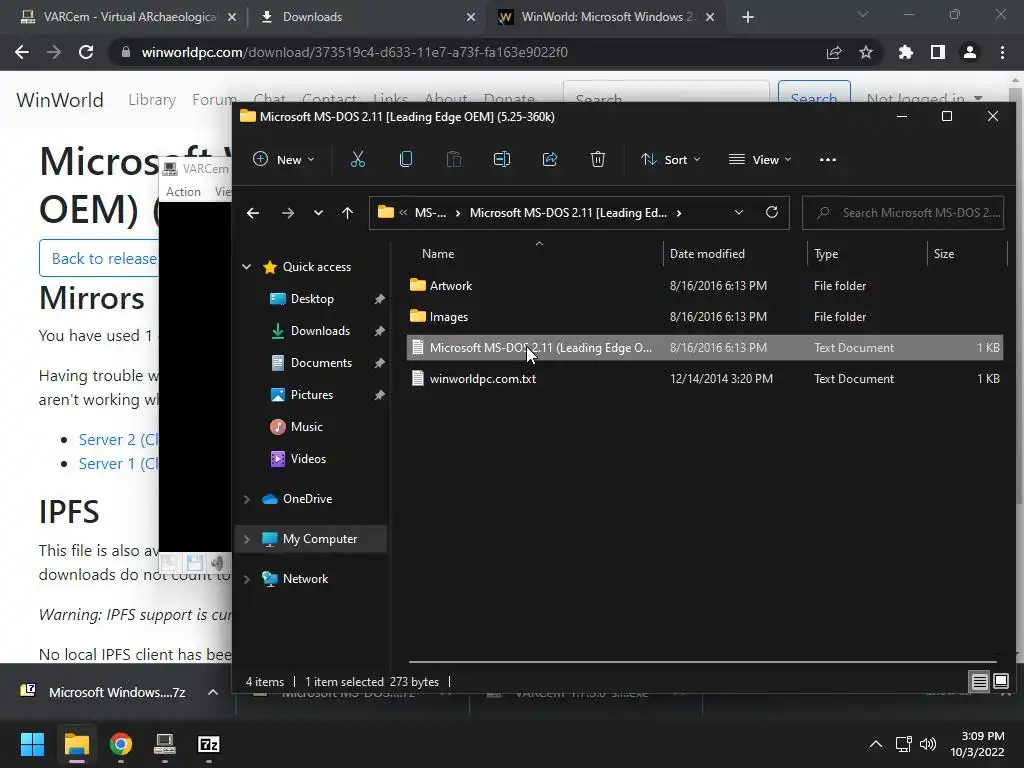The height and width of the screenshot is (768, 1024).
Task: Click the WinWorld home logo link
Action: point(59,100)
